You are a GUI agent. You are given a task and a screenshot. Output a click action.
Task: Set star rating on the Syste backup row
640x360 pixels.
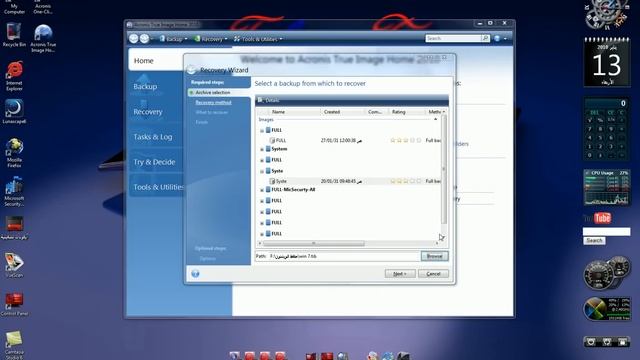[x=405, y=181]
